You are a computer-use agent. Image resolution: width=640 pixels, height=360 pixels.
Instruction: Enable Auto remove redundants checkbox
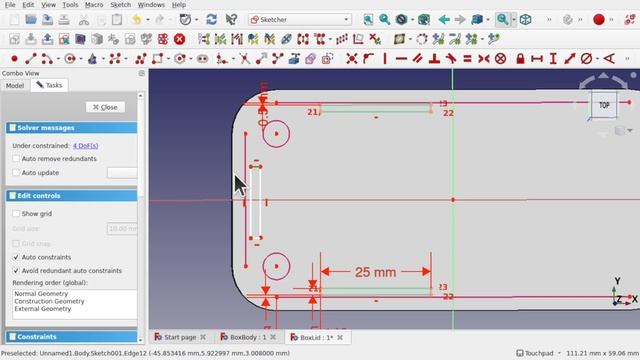coord(16,158)
